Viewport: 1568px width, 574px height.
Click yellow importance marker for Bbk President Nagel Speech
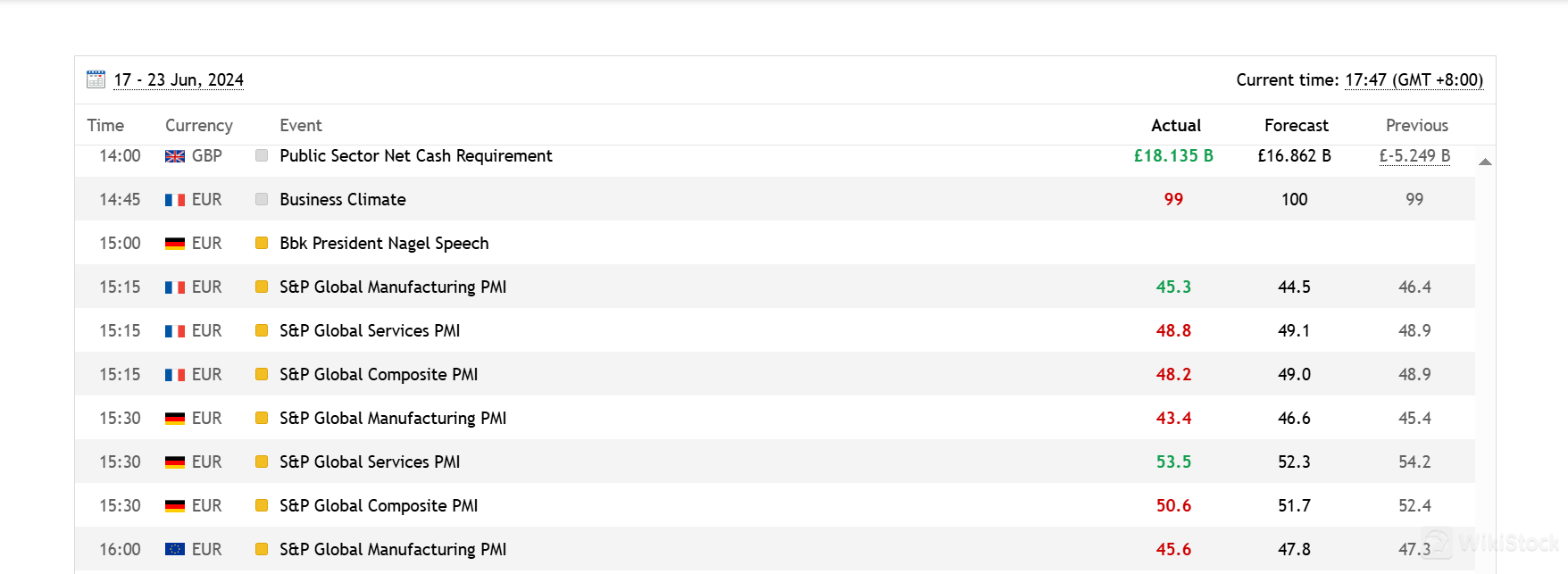pyautogui.click(x=262, y=243)
